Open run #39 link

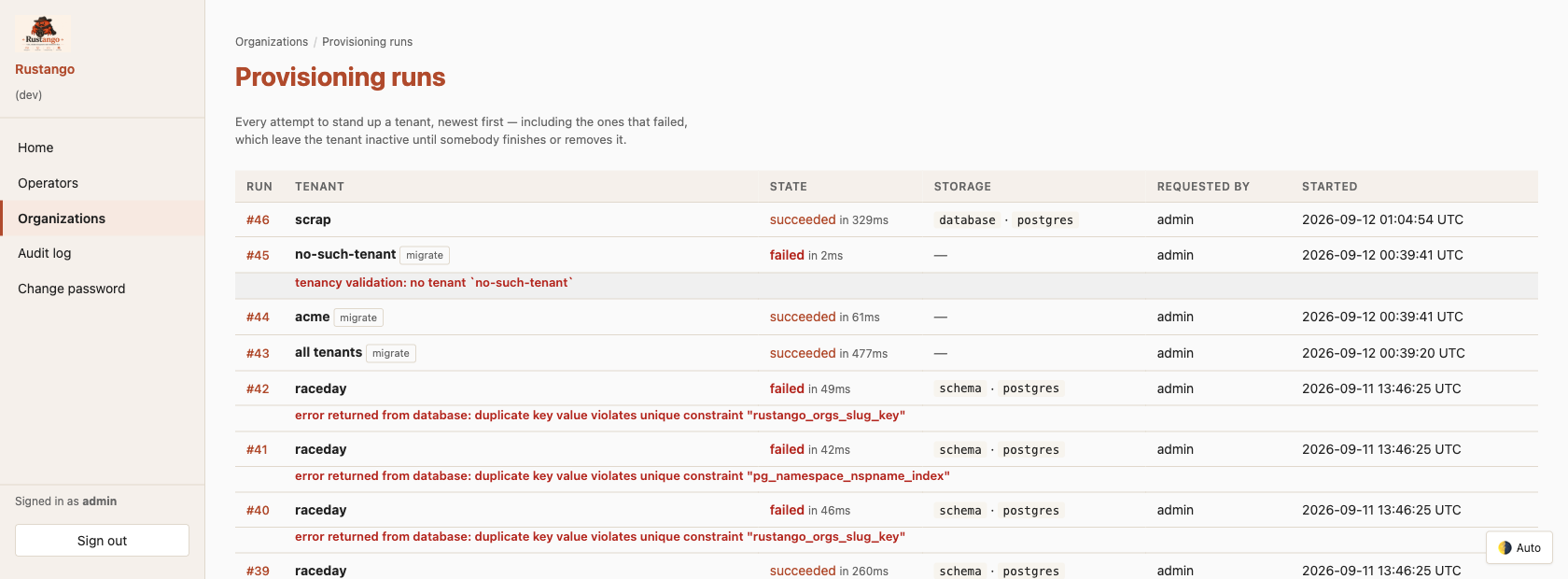pos(258,571)
